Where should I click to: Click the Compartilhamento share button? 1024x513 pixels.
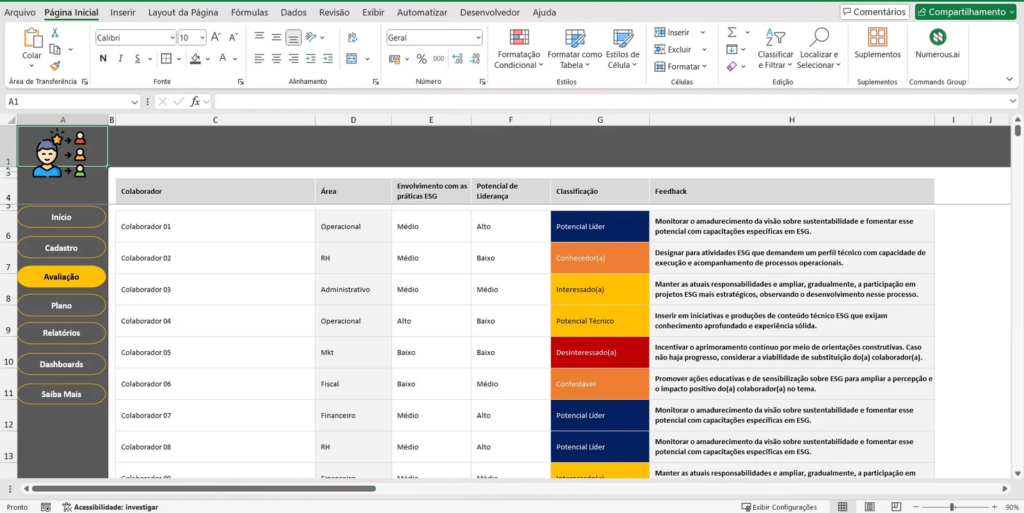[x=967, y=12]
